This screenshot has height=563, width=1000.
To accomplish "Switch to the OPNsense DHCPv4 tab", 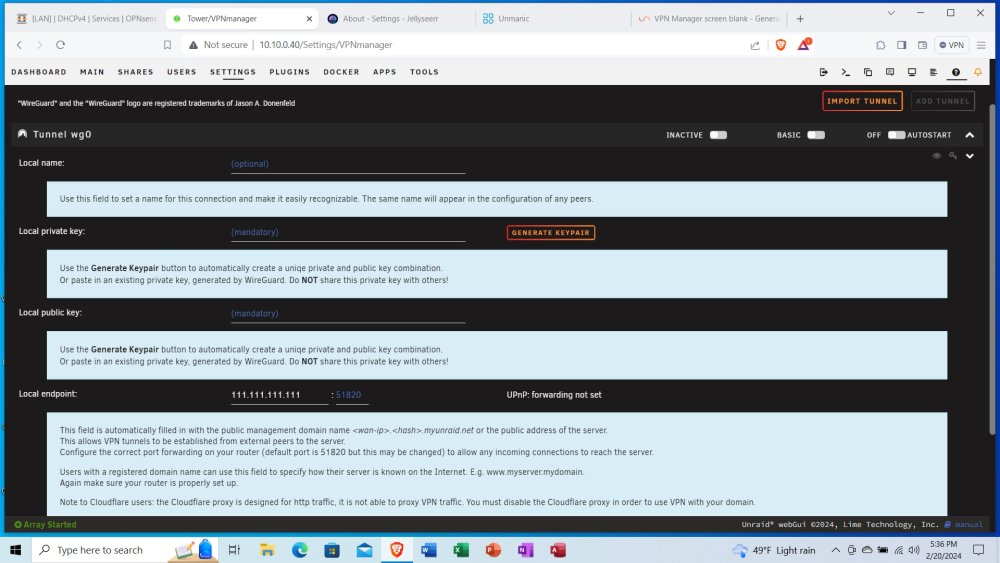I will click(x=87, y=18).
